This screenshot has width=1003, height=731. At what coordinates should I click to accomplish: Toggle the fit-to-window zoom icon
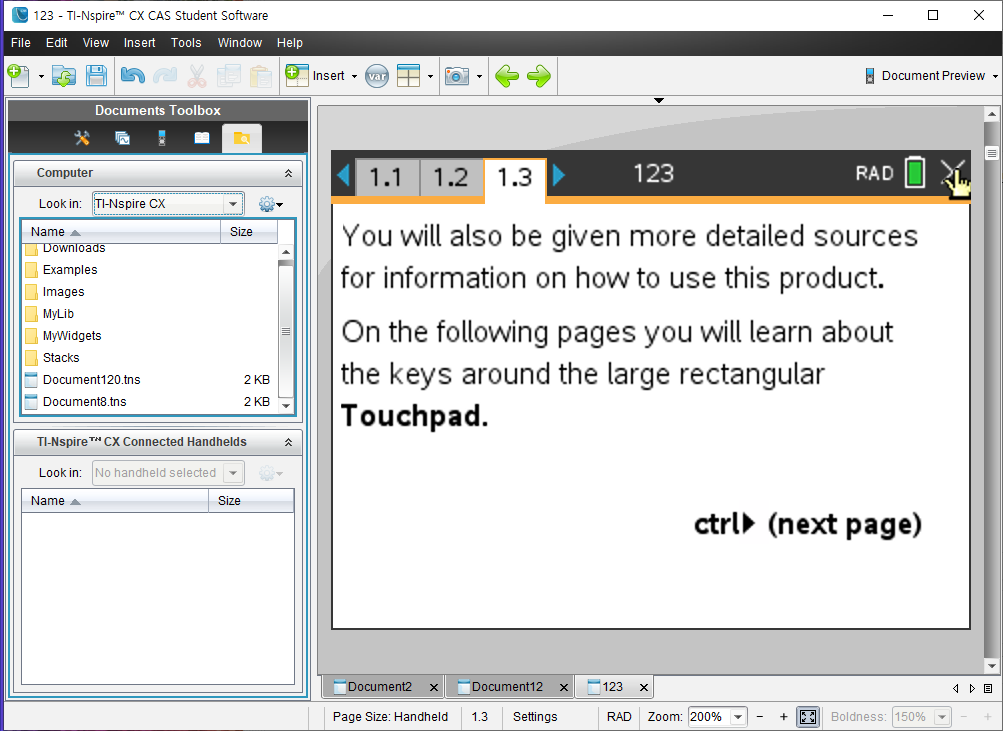coord(808,717)
